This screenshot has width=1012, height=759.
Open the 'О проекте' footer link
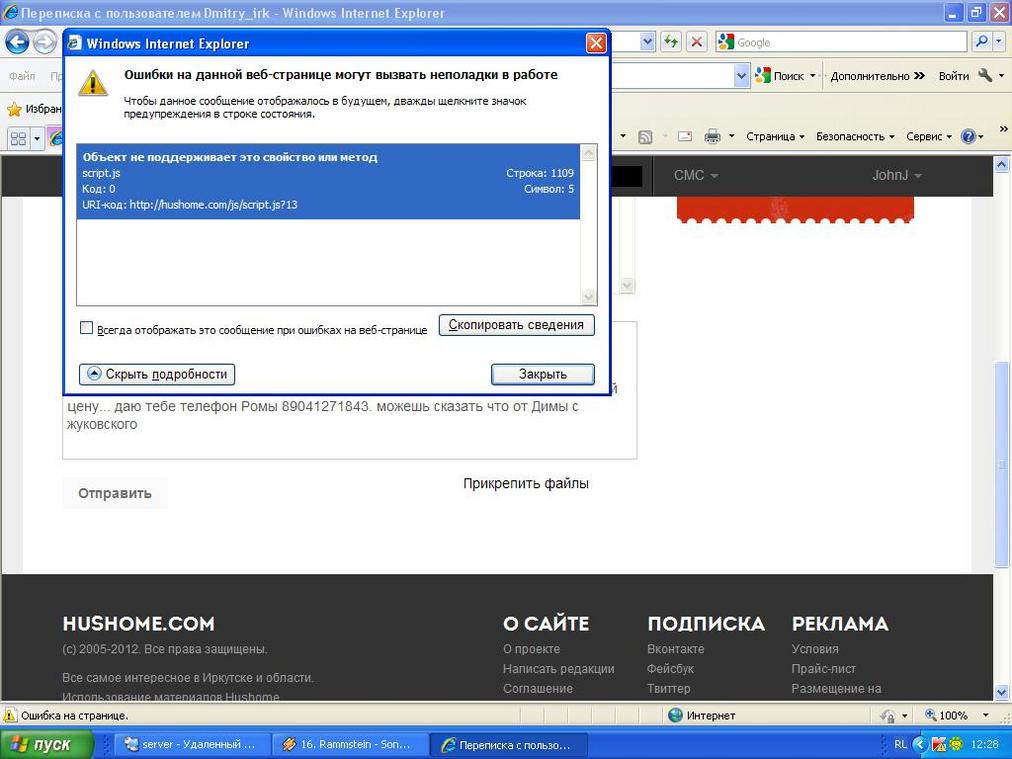[531, 649]
